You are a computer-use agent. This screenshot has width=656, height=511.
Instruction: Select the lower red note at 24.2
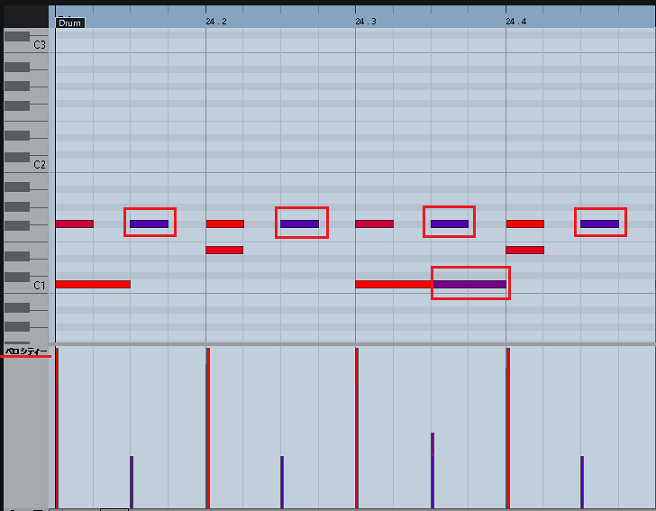(224, 249)
